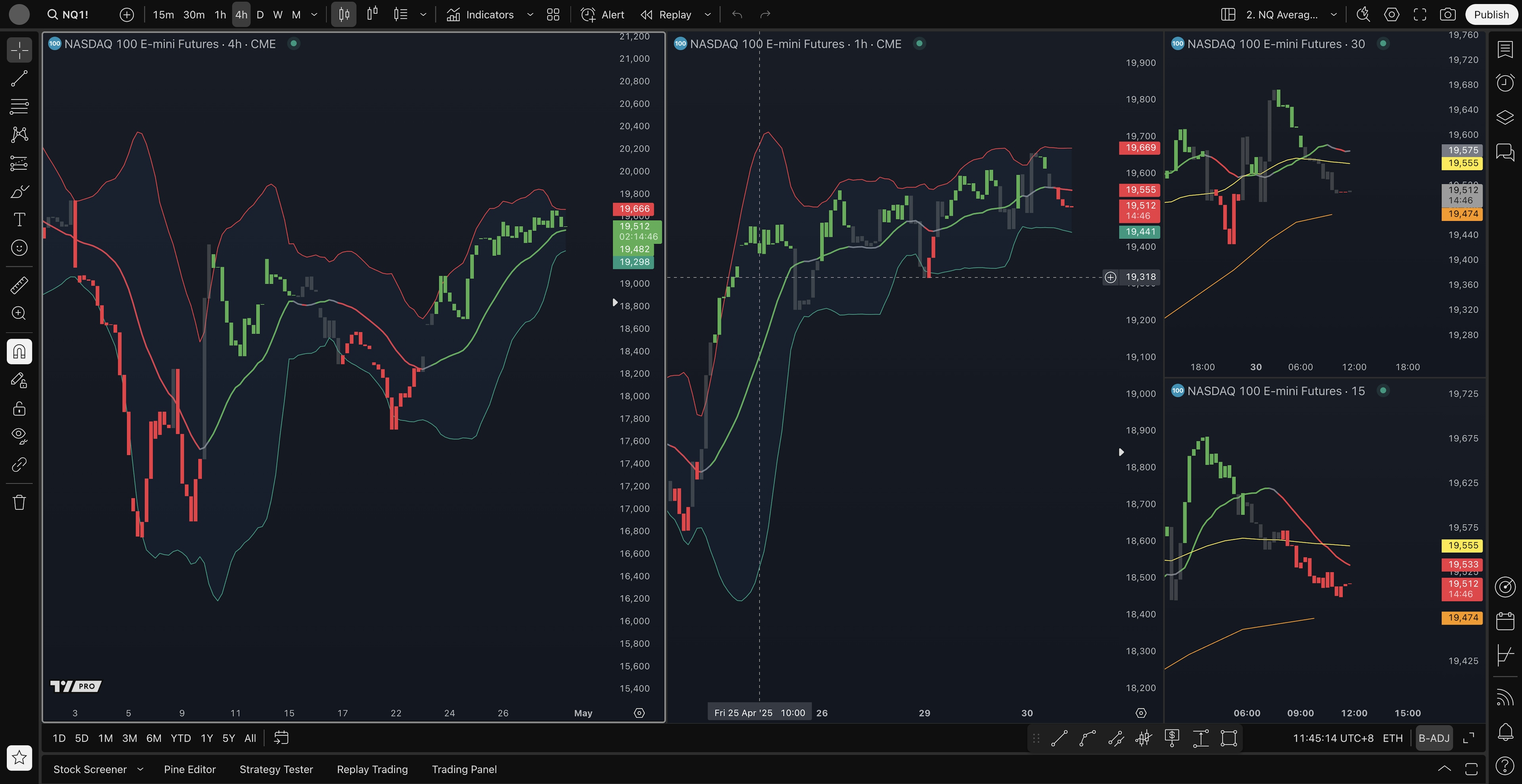The image size is (1522, 784).
Task: Select the text annotation tool
Action: pyautogui.click(x=19, y=219)
